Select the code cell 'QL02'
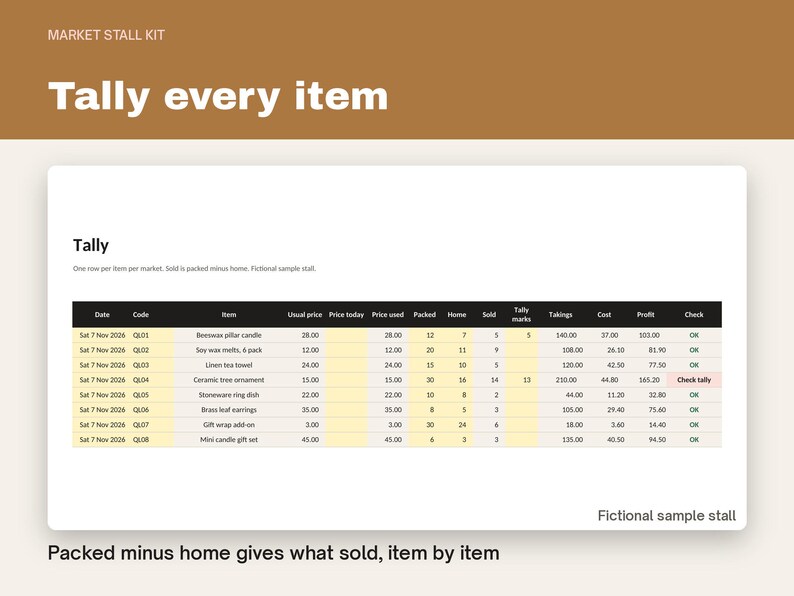Image resolution: width=794 pixels, height=596 pixels. 141,350
